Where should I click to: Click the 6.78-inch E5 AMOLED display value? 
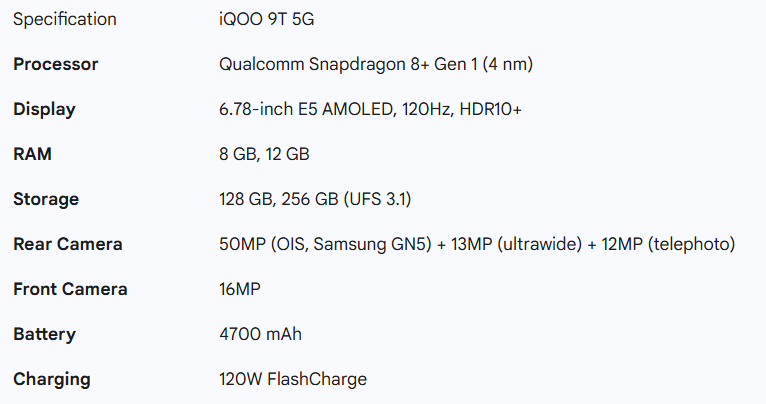[x=370, y=109]
